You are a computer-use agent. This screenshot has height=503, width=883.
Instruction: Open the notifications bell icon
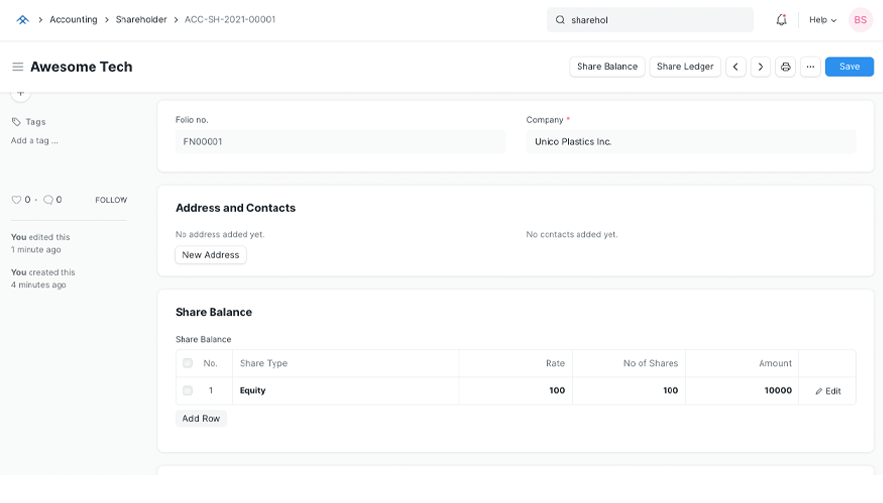coord(781,20)
